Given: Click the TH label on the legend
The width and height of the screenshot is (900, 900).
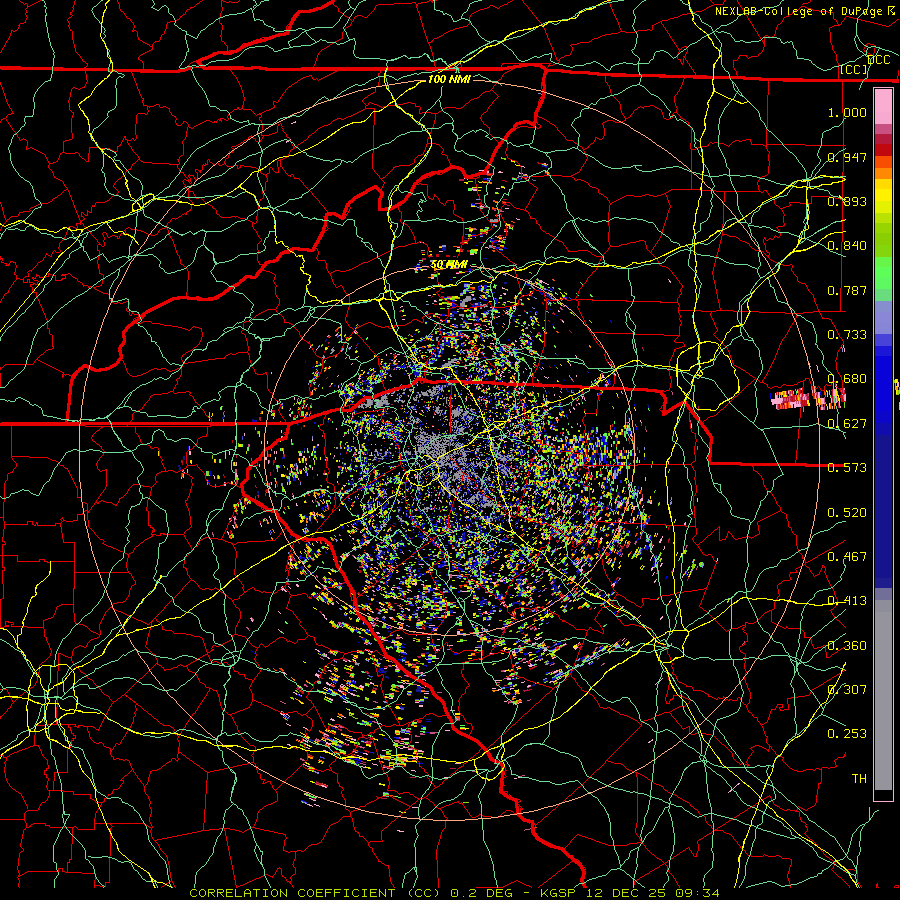Looking at the screenshot, I should (859, 779).
